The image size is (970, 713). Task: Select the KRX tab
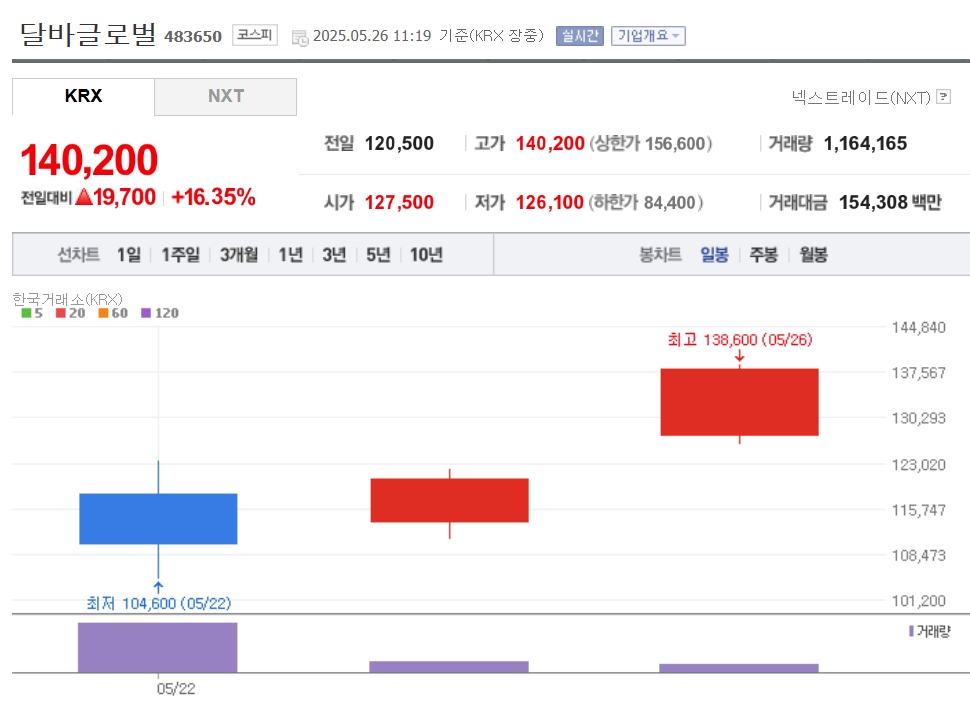(x=84, y=96)
